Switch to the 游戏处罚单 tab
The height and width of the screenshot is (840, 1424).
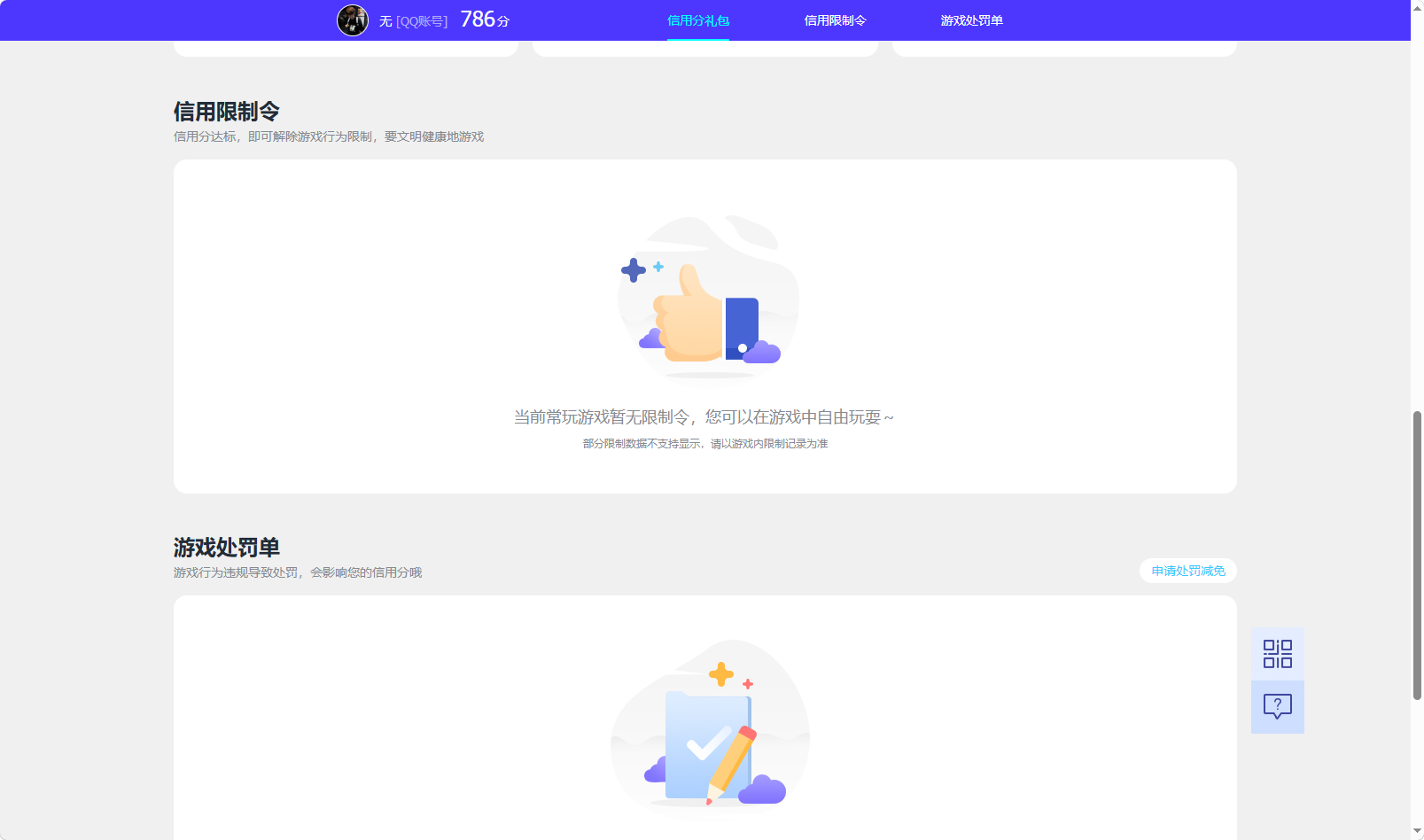(971, 20)
